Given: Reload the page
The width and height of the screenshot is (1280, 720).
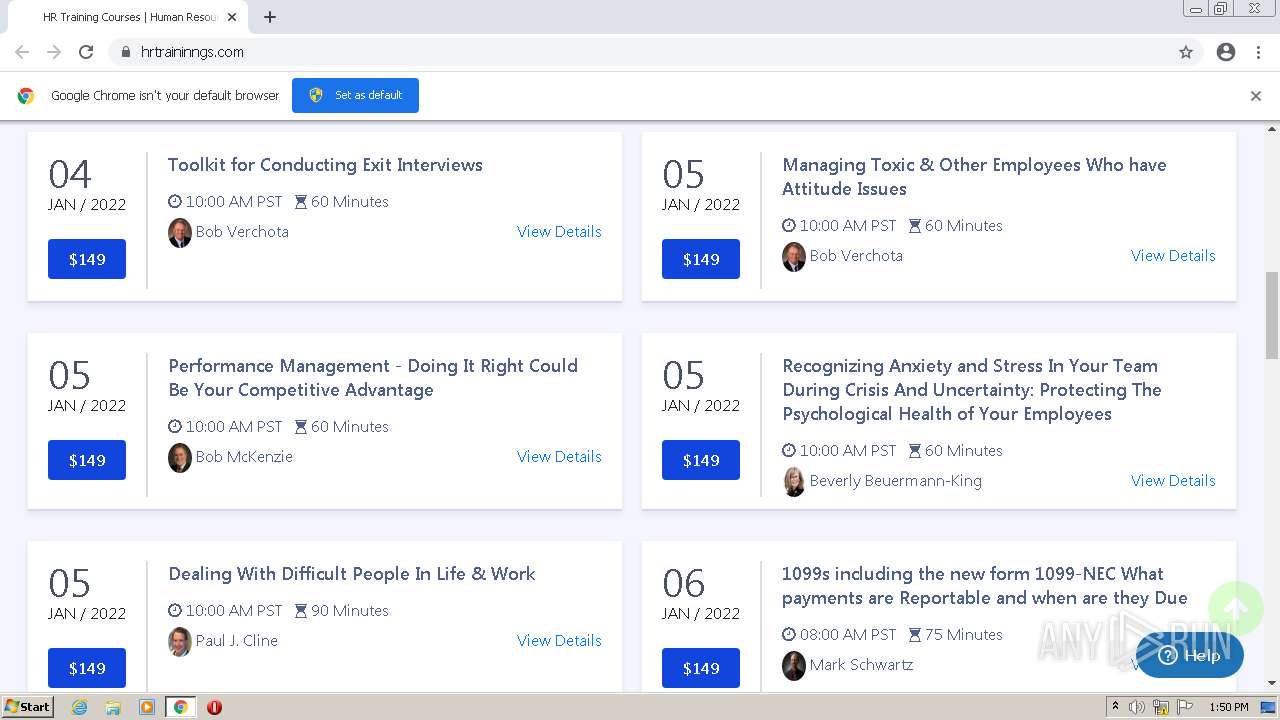Looking at the screenshot, I should pos(86,52).
